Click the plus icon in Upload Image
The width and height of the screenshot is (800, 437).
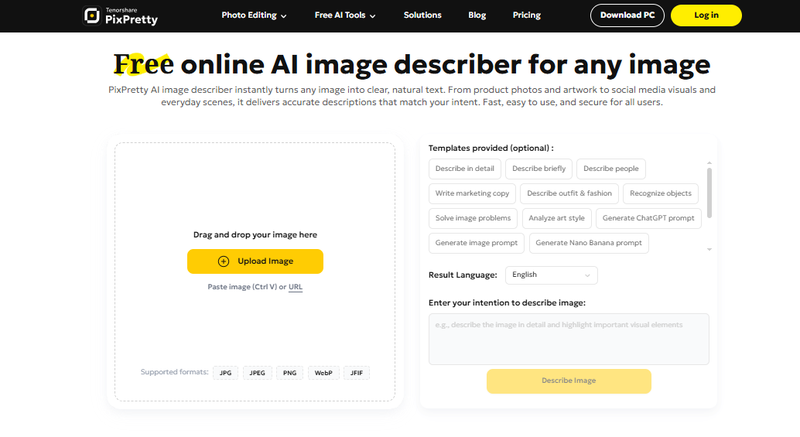click(x=223, y=261)
